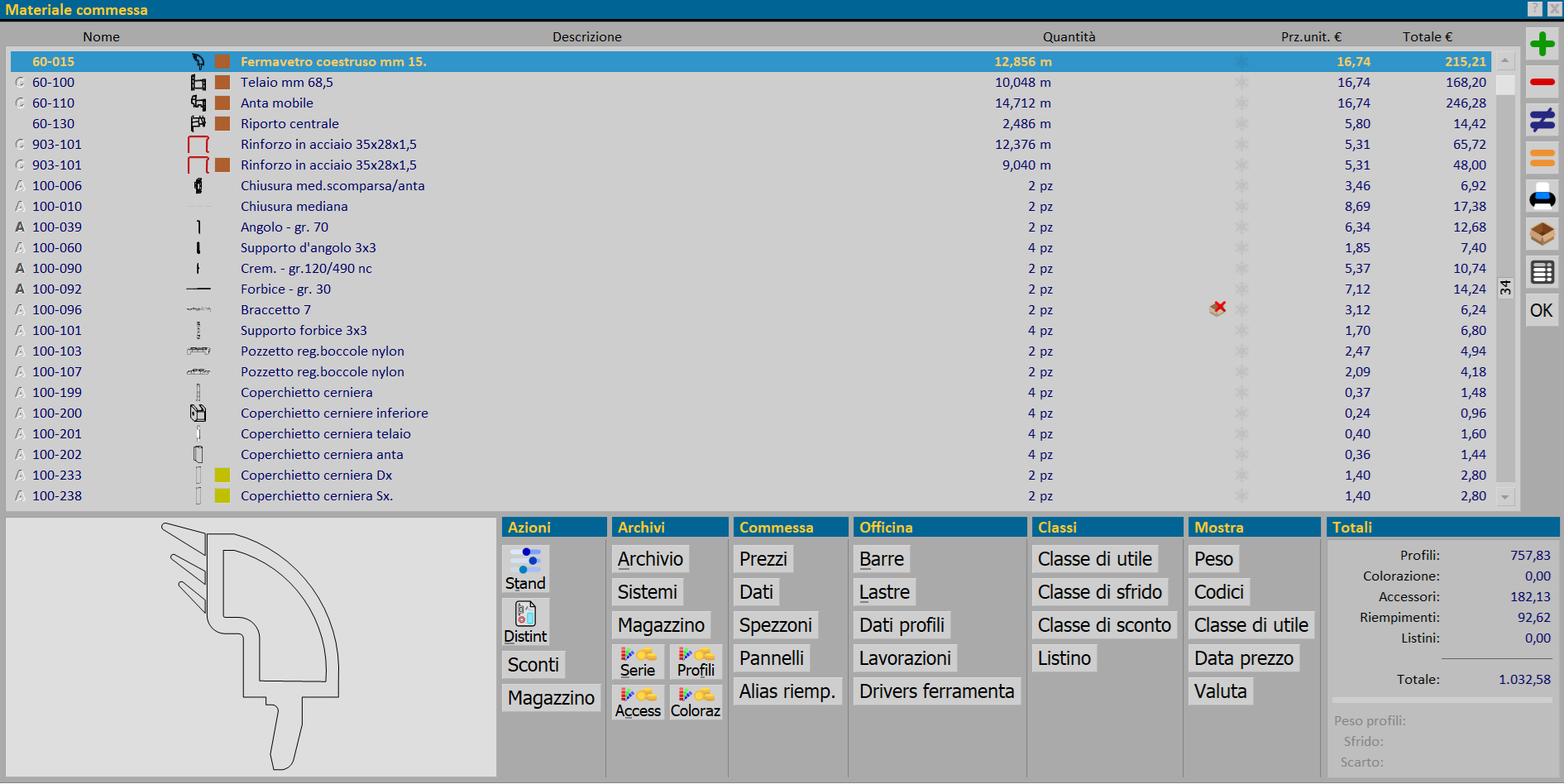Click the Drivers ferramenta button
This screenshot has height=784, width=1564.
tap(936, 691)
